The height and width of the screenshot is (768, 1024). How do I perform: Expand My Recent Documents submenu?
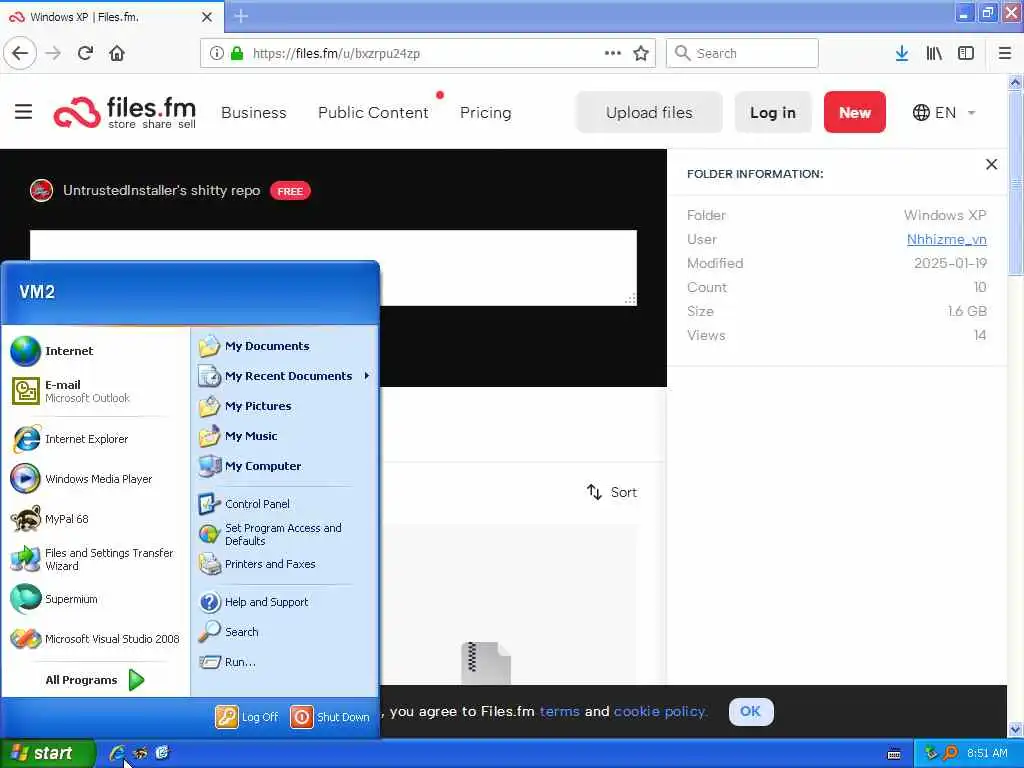[283, 376]
